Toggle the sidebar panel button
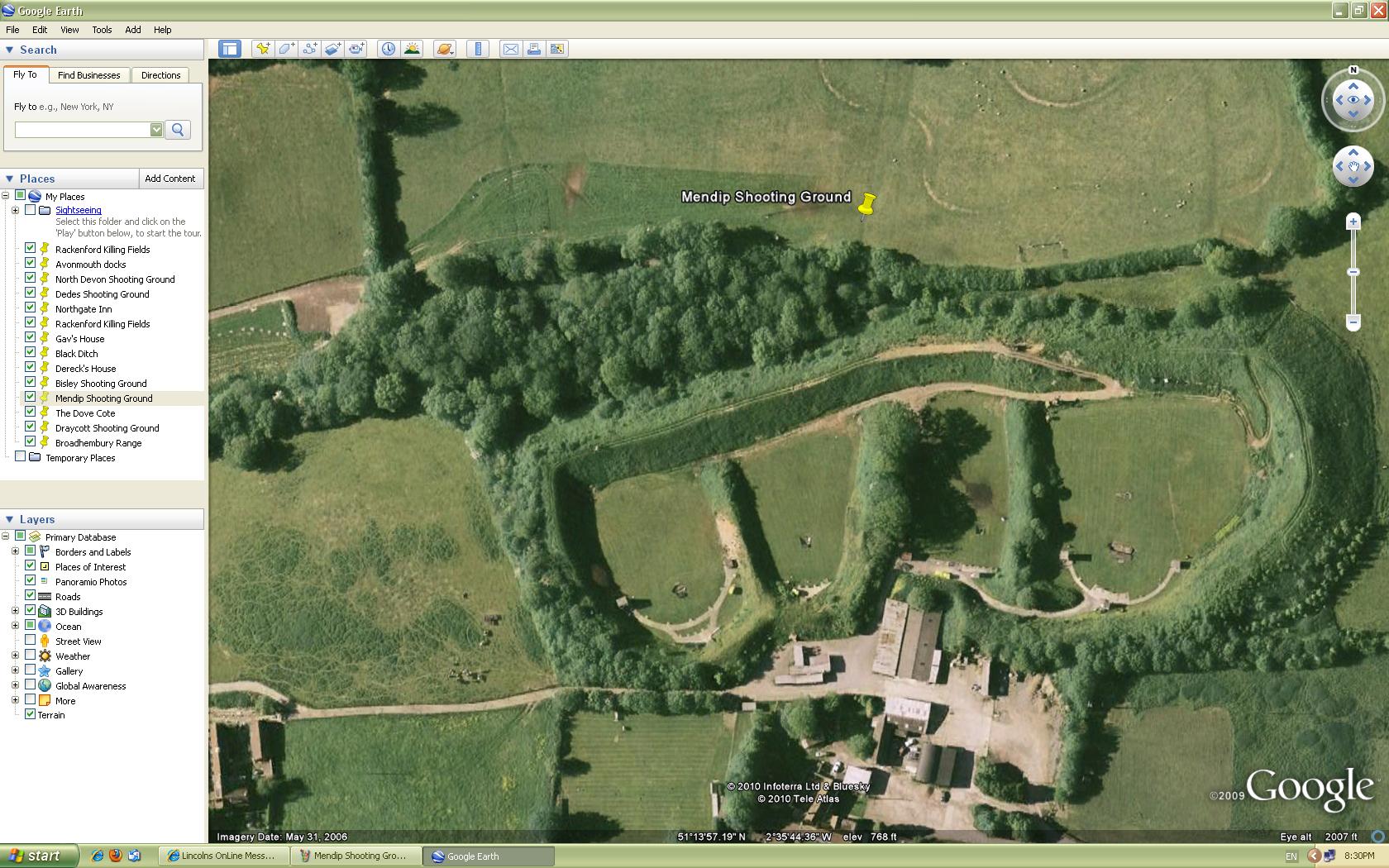The image size is (1389, 868). tap(229, 49)
